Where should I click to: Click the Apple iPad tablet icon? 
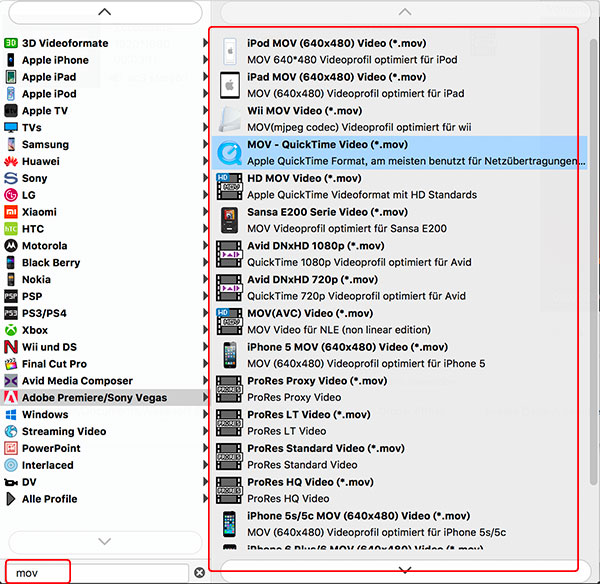click(x=11, y=77)
